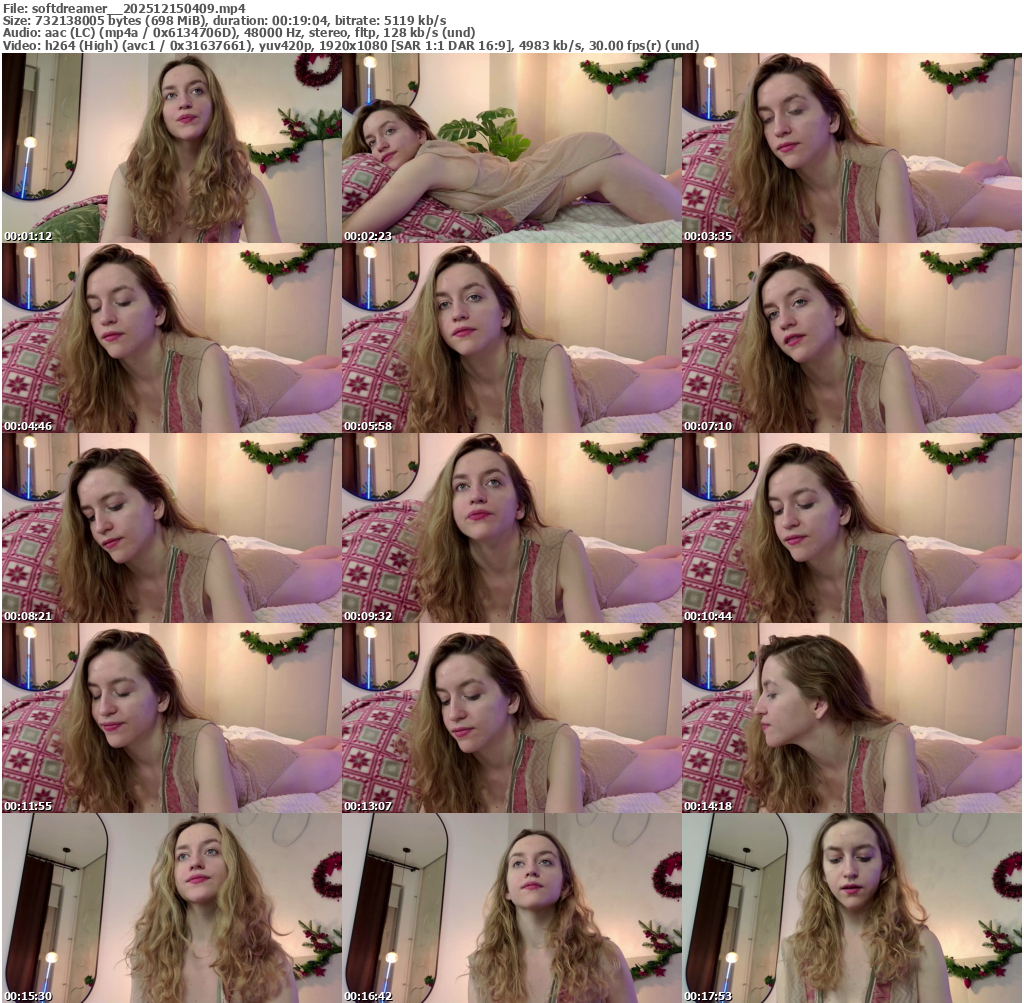Click the file name line in the header
Viewport: 1024px width, 1003px height.
click(x=124, y=8)
